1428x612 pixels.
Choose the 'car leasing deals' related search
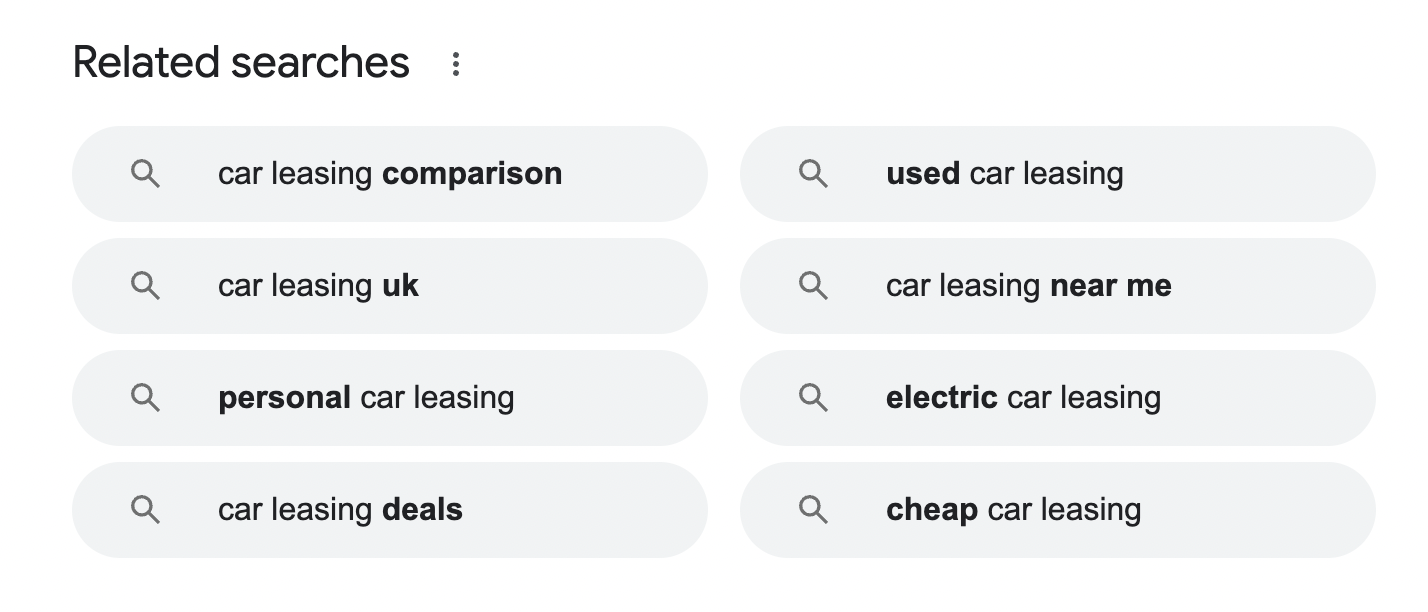[x=340, y=510]
